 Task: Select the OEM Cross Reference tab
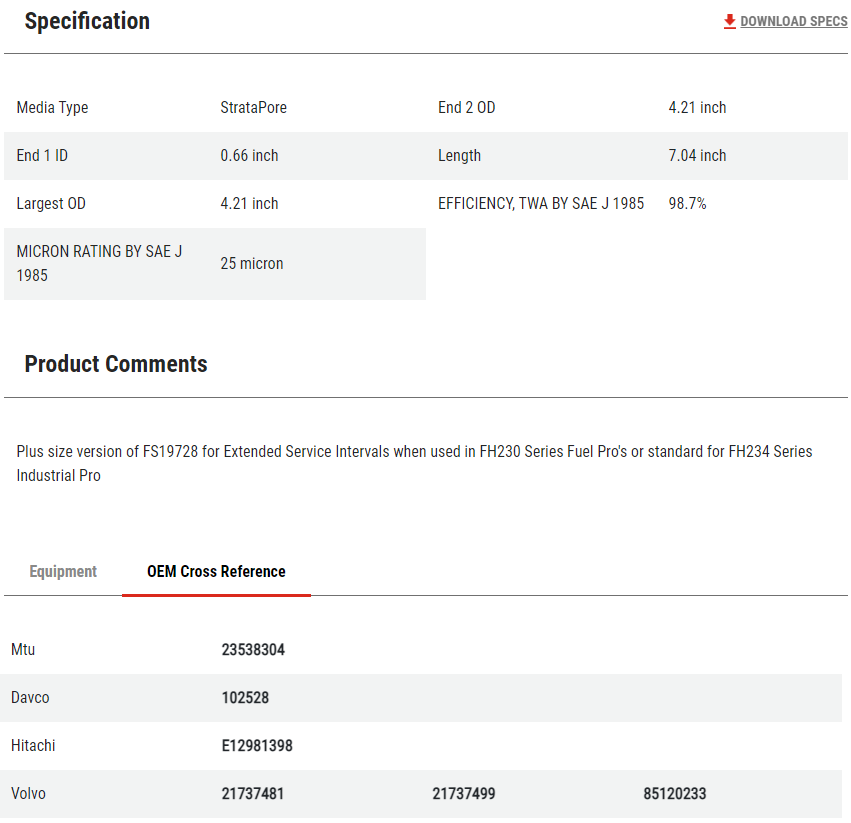point(216,572)
